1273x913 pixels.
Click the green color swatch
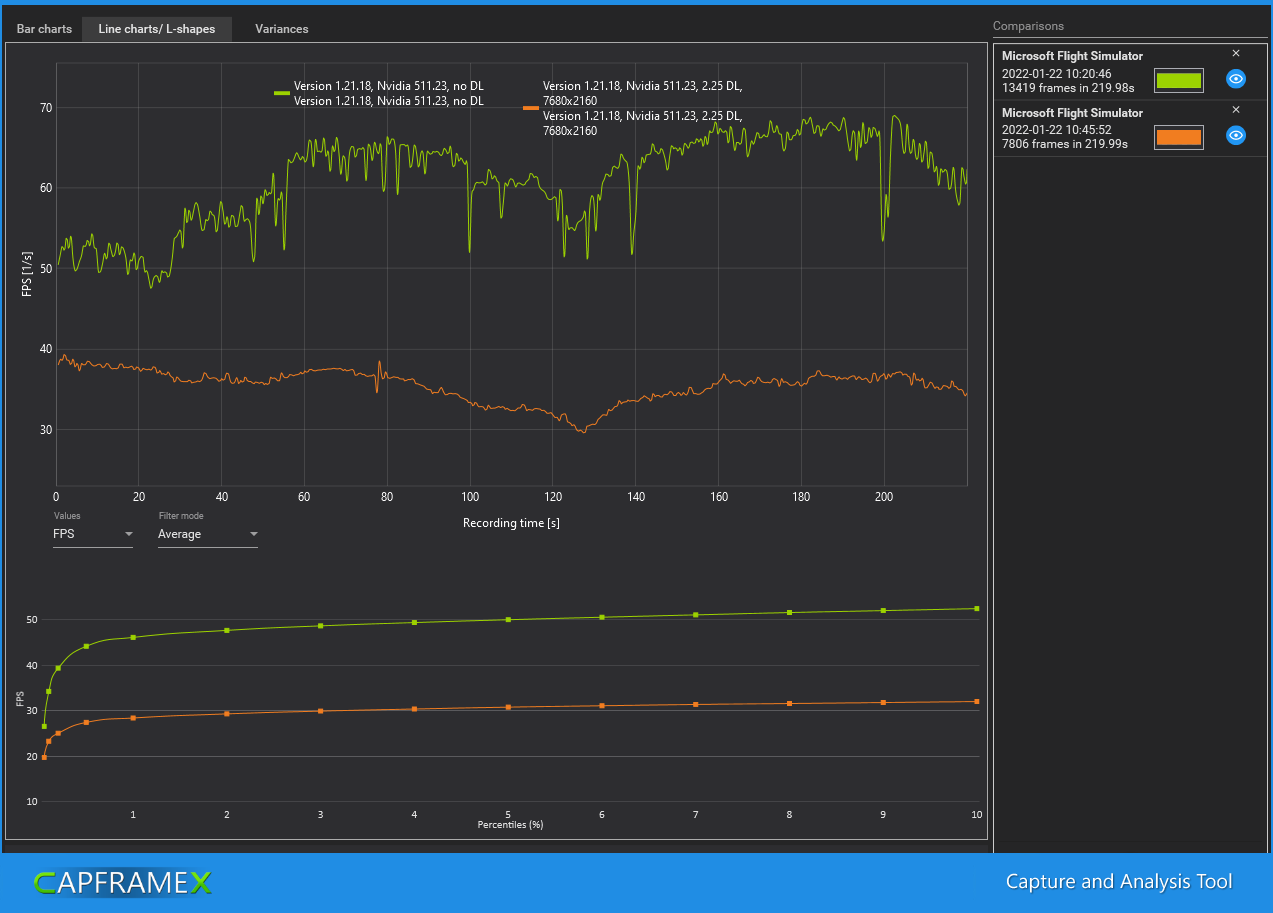pyautogui.click(x=1178, y=80)
